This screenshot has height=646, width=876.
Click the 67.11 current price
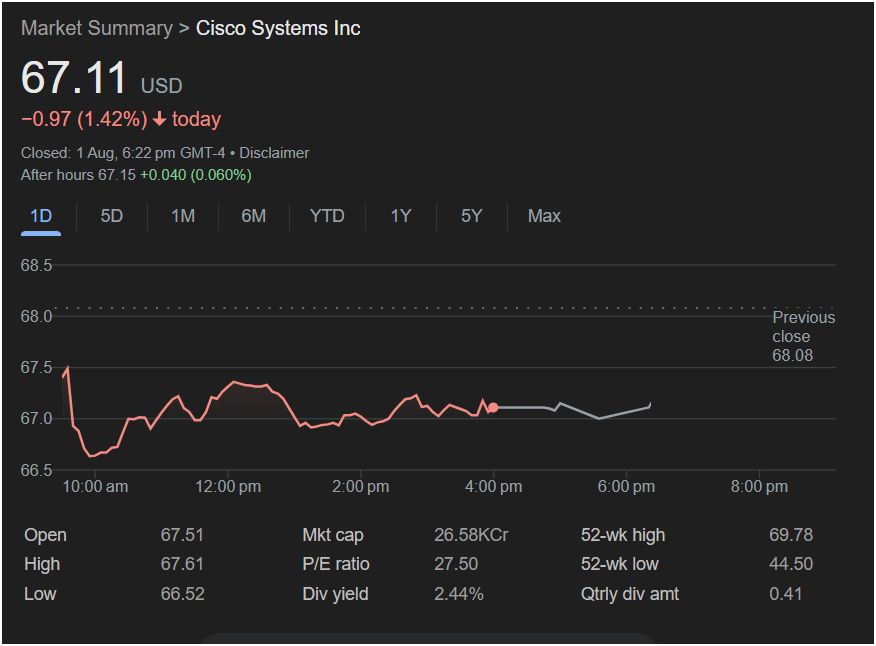click(74, 78)
